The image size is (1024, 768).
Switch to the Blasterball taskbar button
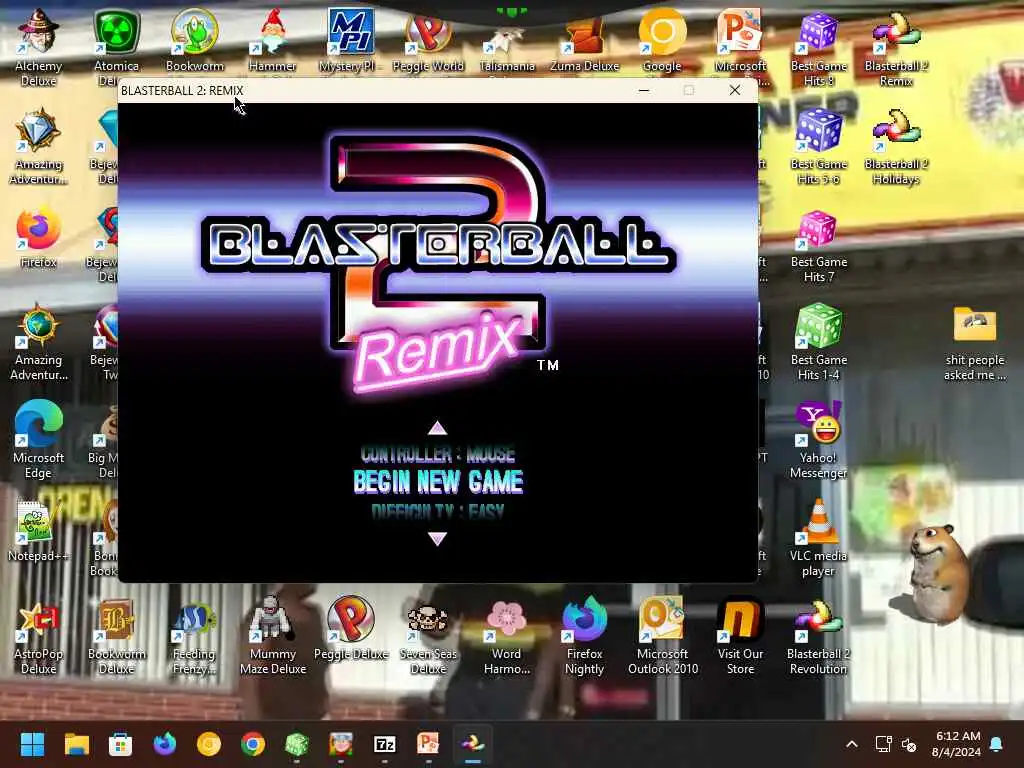pos(473,744)
